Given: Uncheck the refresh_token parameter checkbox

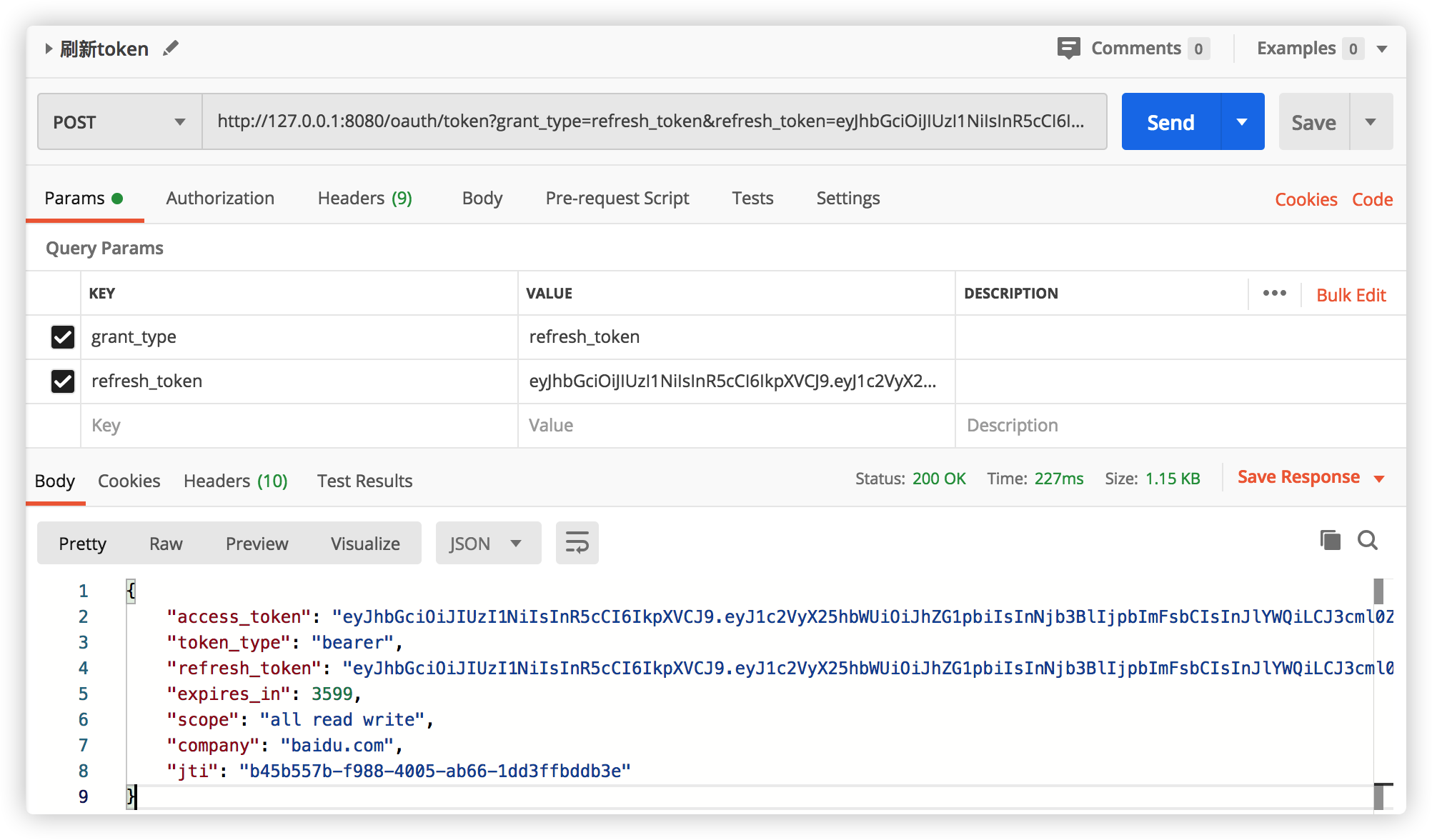Looking at the screenshot, I should click(x=63, y=381).
